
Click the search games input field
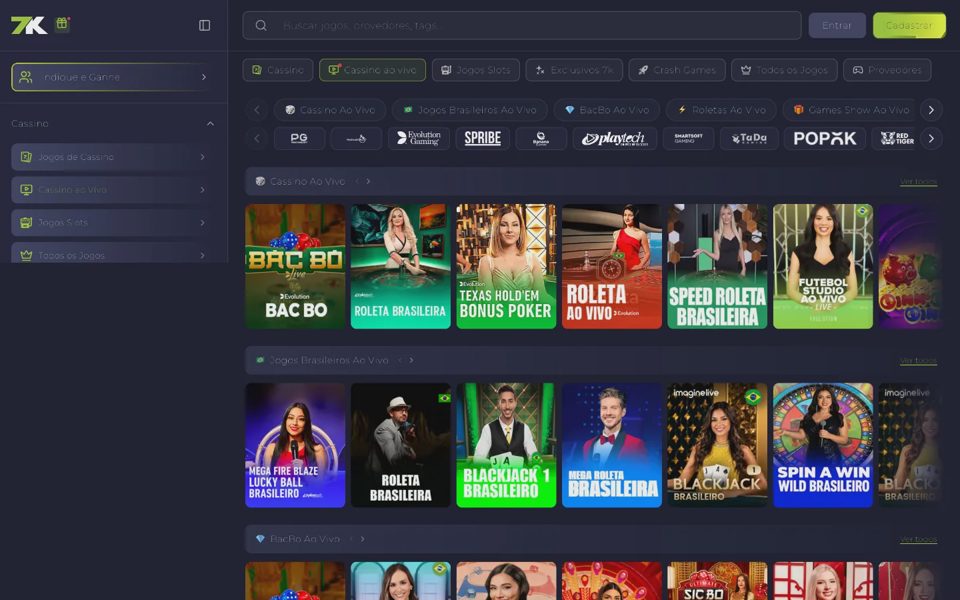(522, 26)
